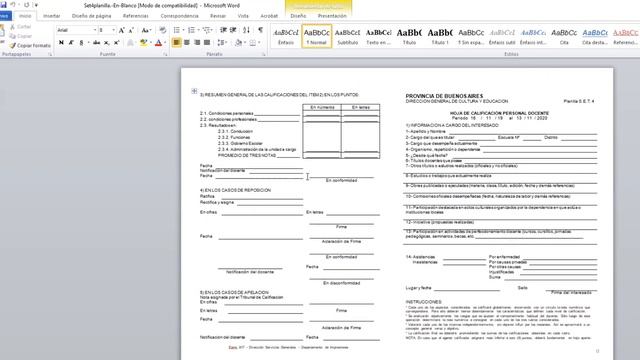The width and height of the screenshot is (640, 360).
Task: Open the Revisar tab
Action: tap(218, 16)
